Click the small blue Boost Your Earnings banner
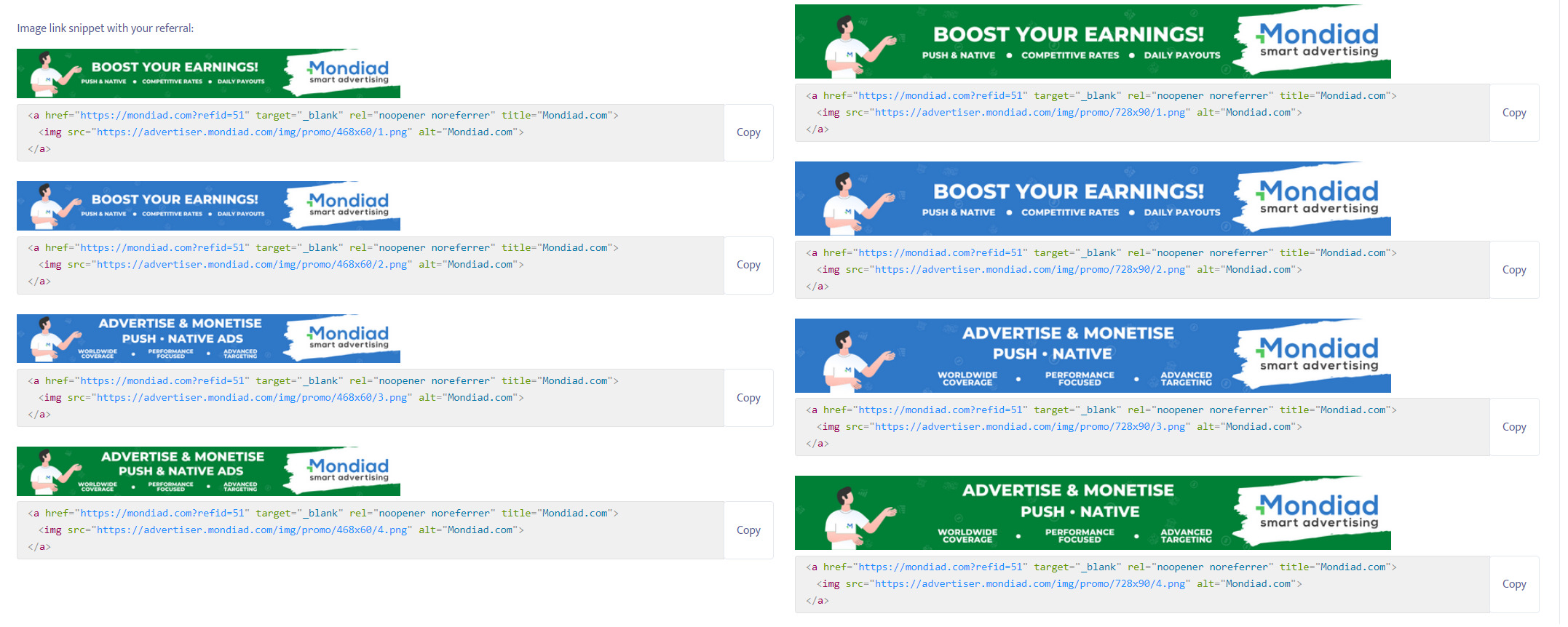The width and height of the screenshot is (1568, 627). [208, 206]
